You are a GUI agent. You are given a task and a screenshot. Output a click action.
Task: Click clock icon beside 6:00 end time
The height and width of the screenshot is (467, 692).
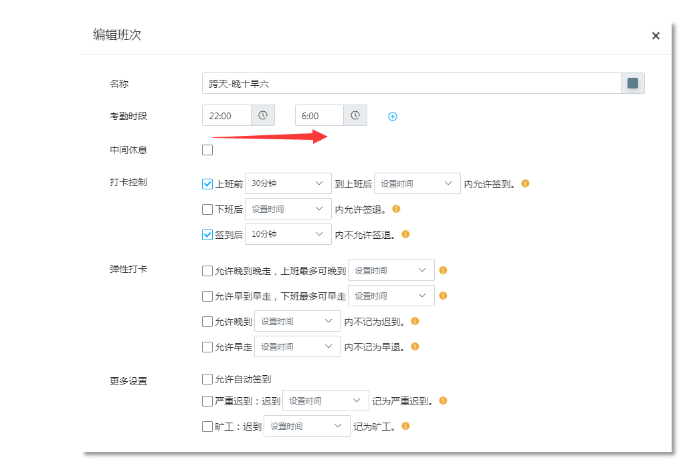[355, 116]
